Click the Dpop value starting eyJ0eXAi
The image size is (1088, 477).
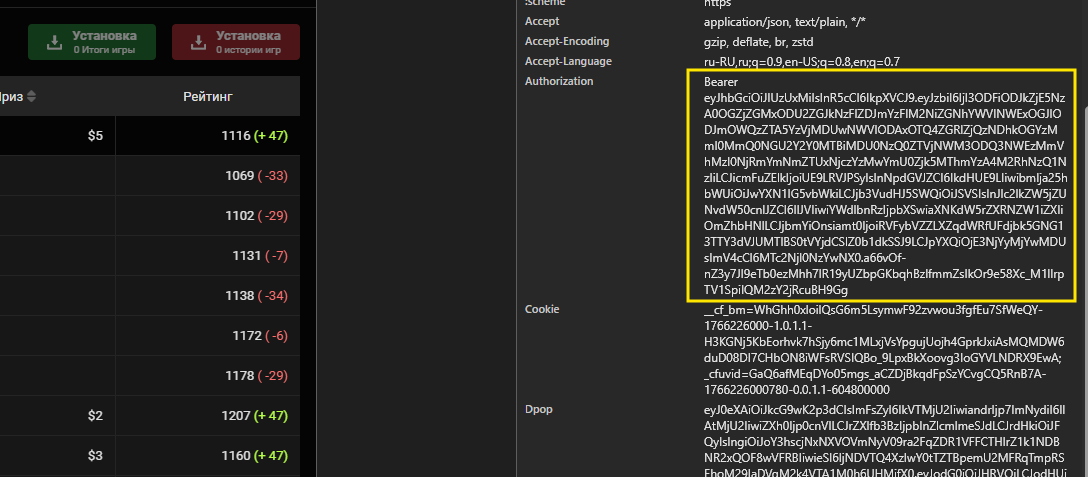click(885, 440)
